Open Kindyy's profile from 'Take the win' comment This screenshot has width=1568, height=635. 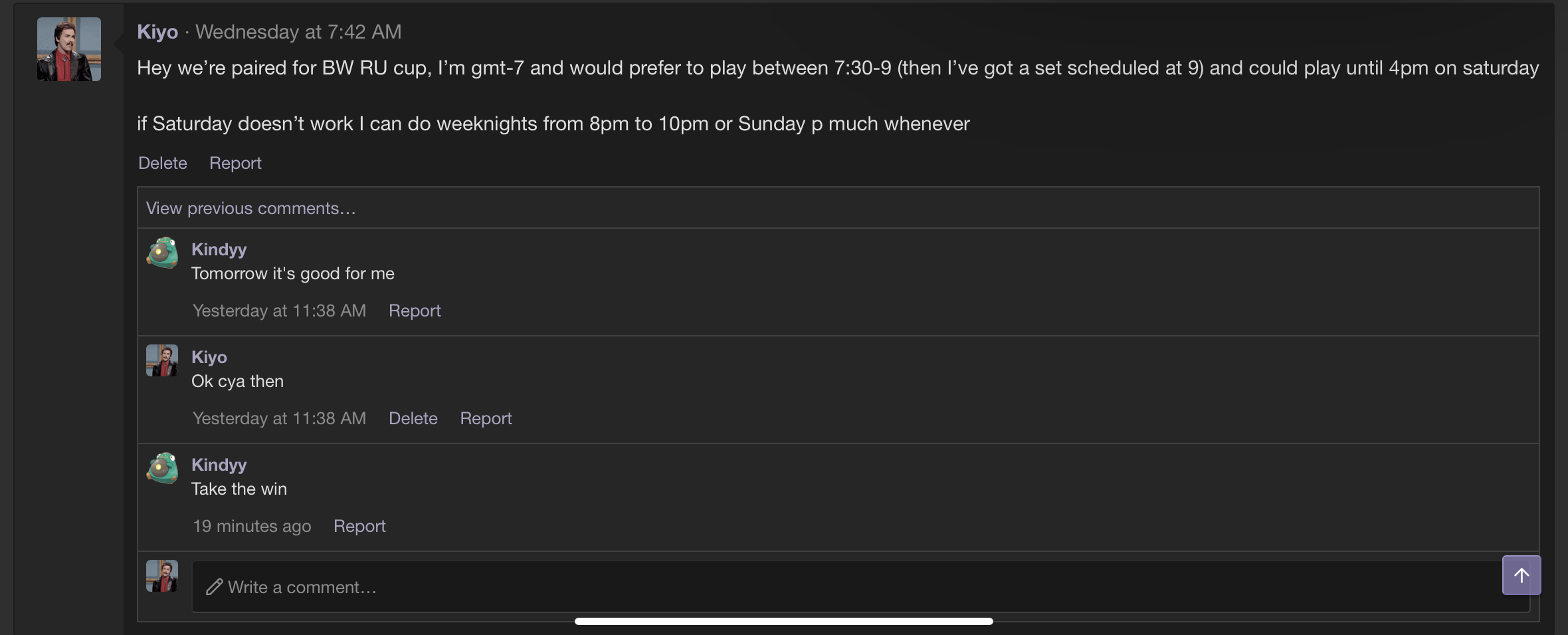[x=219, y=465]
